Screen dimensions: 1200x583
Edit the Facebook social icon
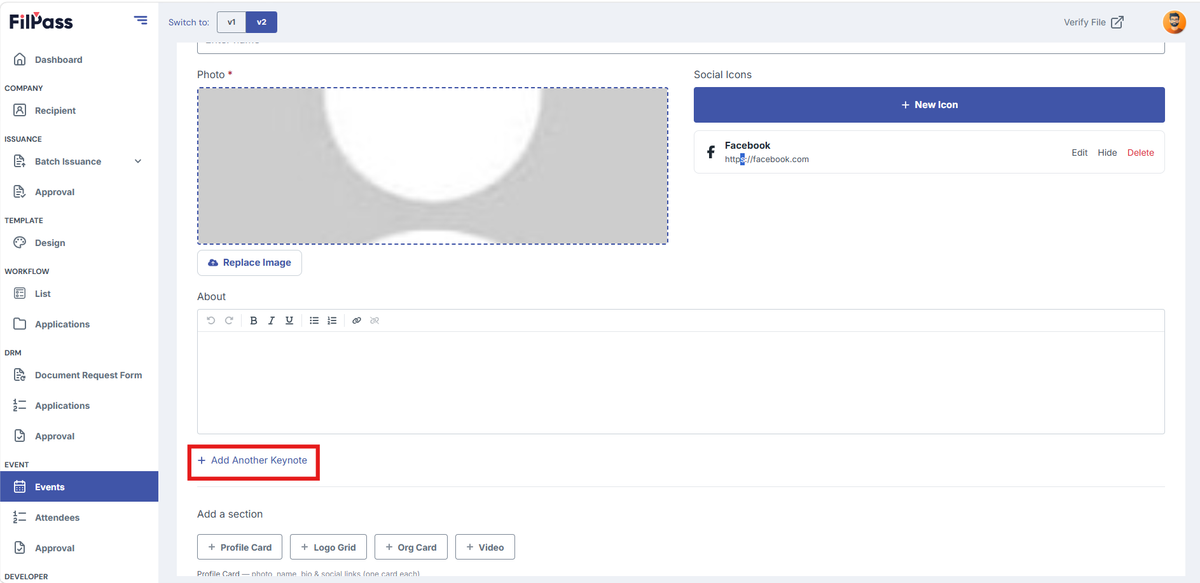click(x=1079, y=153)
